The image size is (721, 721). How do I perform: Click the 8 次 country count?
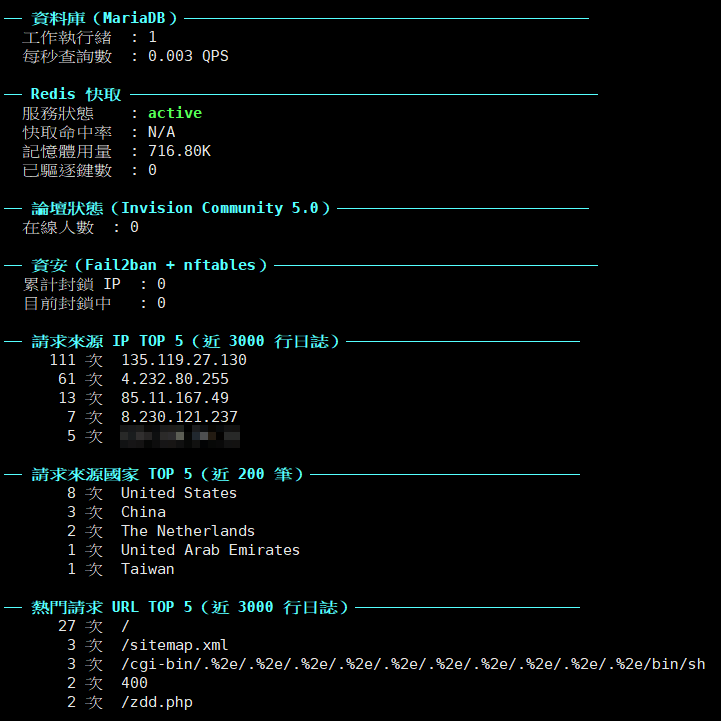tap(85, 493)
